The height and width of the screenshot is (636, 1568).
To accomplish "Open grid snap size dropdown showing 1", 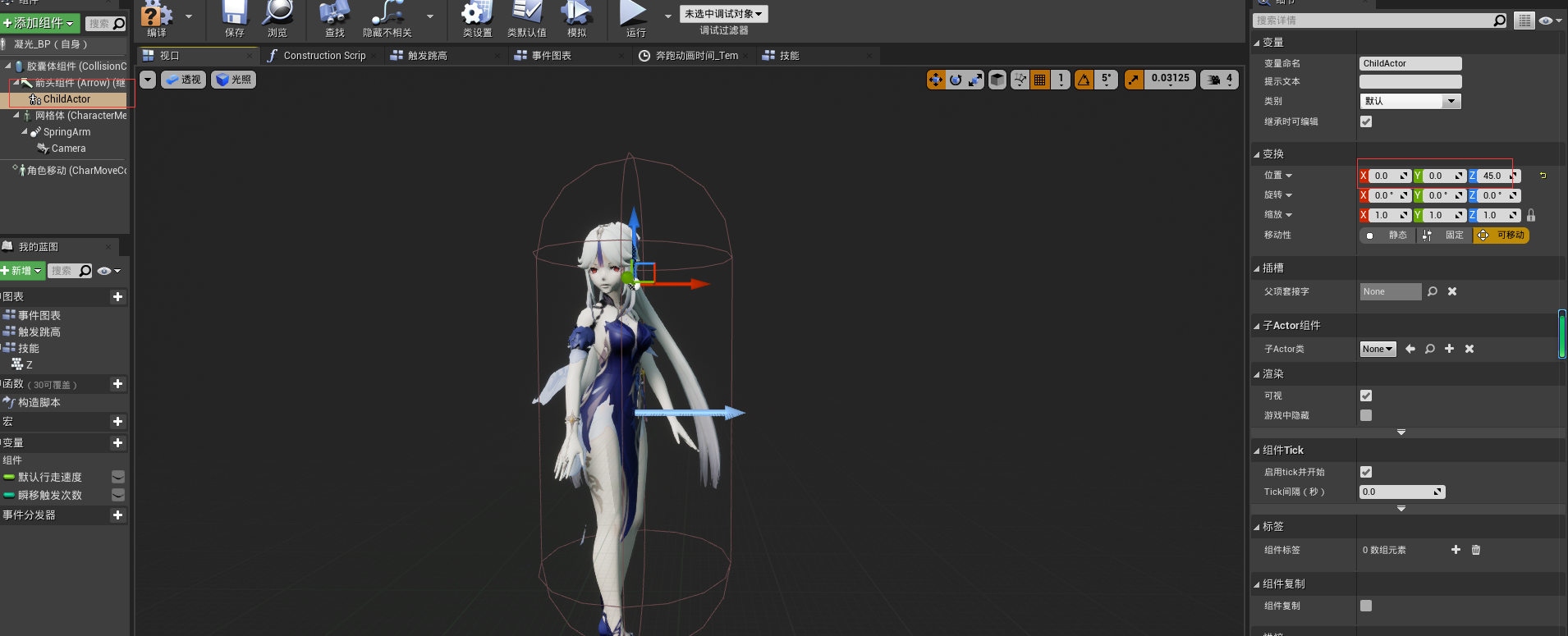I will coord(1061,80).
